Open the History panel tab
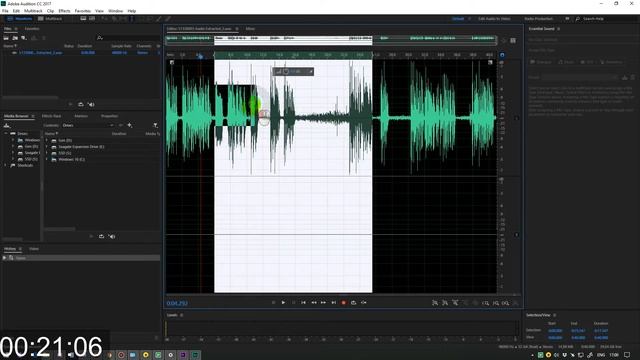640x360 pixels. coord(10,249)
